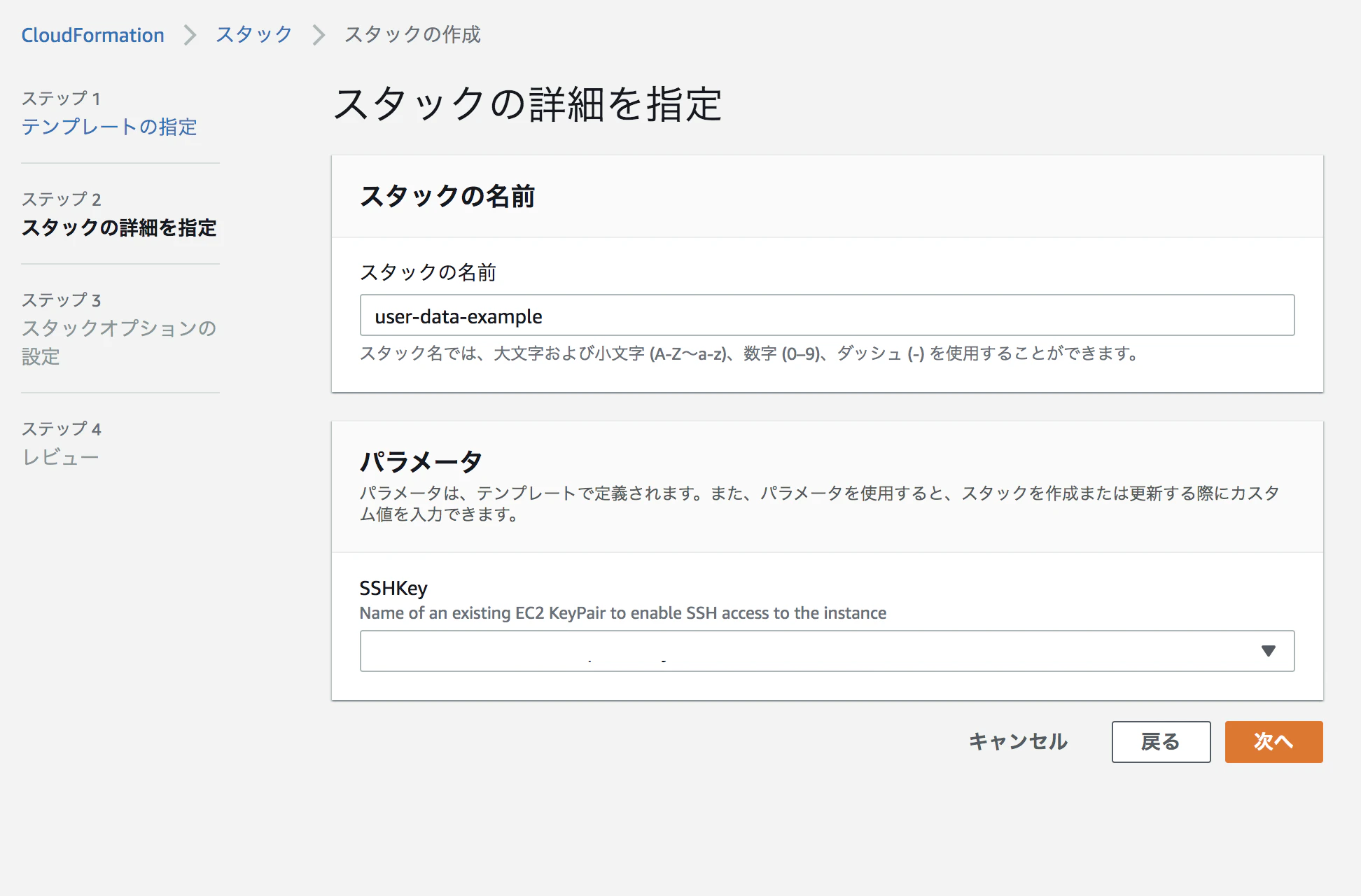Viewport: 1361px width, 896px height.
Task: Click the stack name rules hint text
Action: 750,353
